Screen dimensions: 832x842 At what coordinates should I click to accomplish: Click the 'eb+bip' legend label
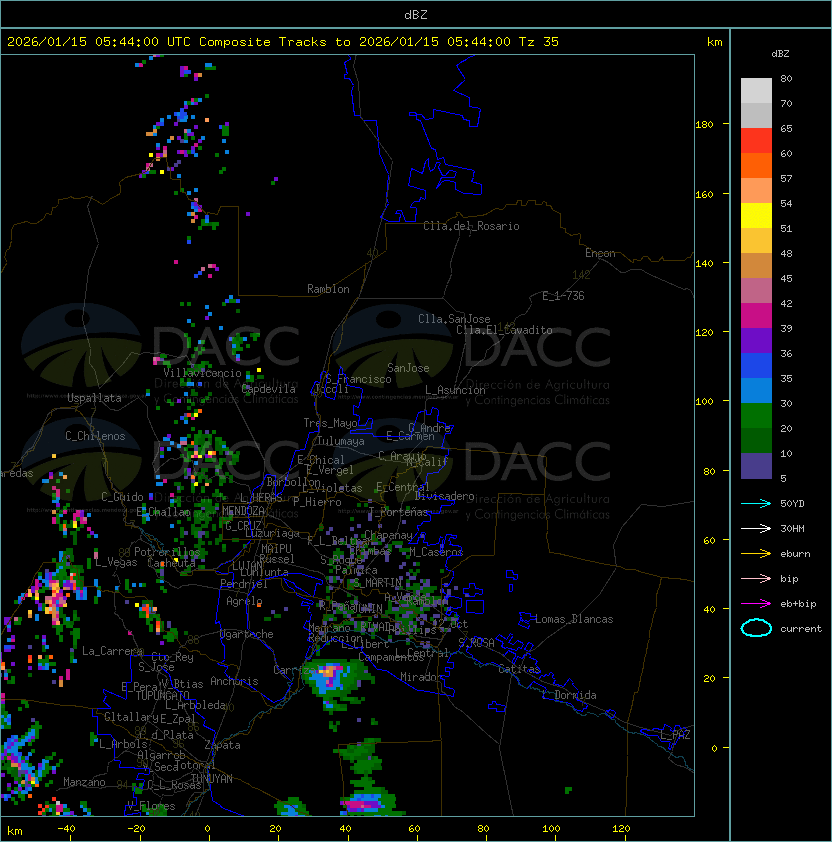pyautogui.click(x=798, y=604)
